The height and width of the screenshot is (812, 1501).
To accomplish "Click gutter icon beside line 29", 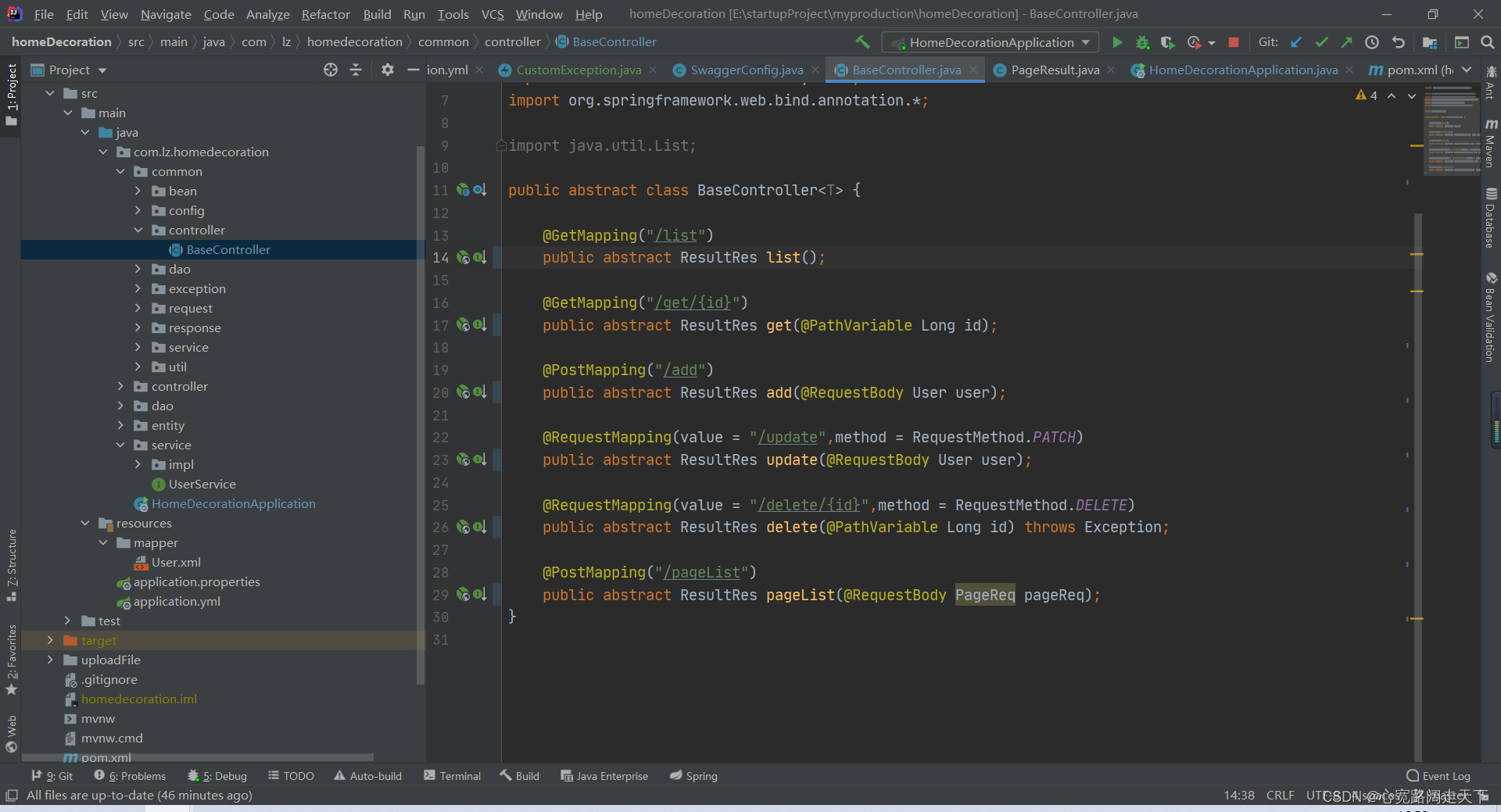I will point(479,595).
